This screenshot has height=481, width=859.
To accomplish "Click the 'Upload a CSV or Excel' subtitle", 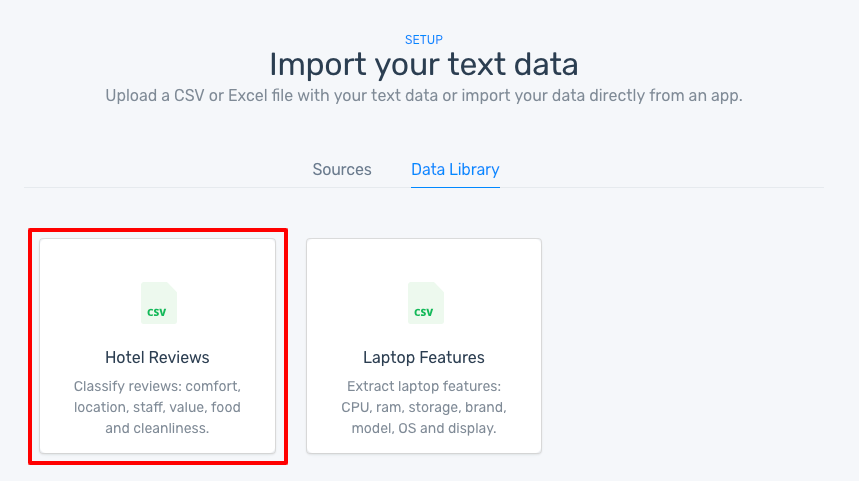I will coord(424,97).
